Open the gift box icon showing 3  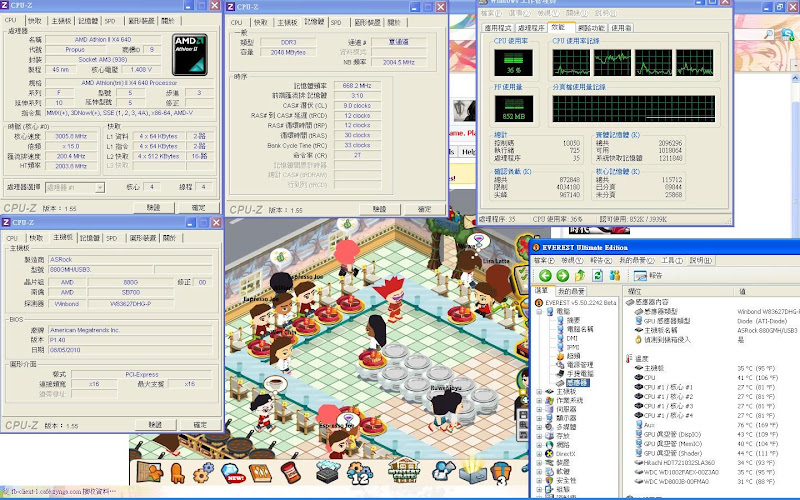[501, 472]
